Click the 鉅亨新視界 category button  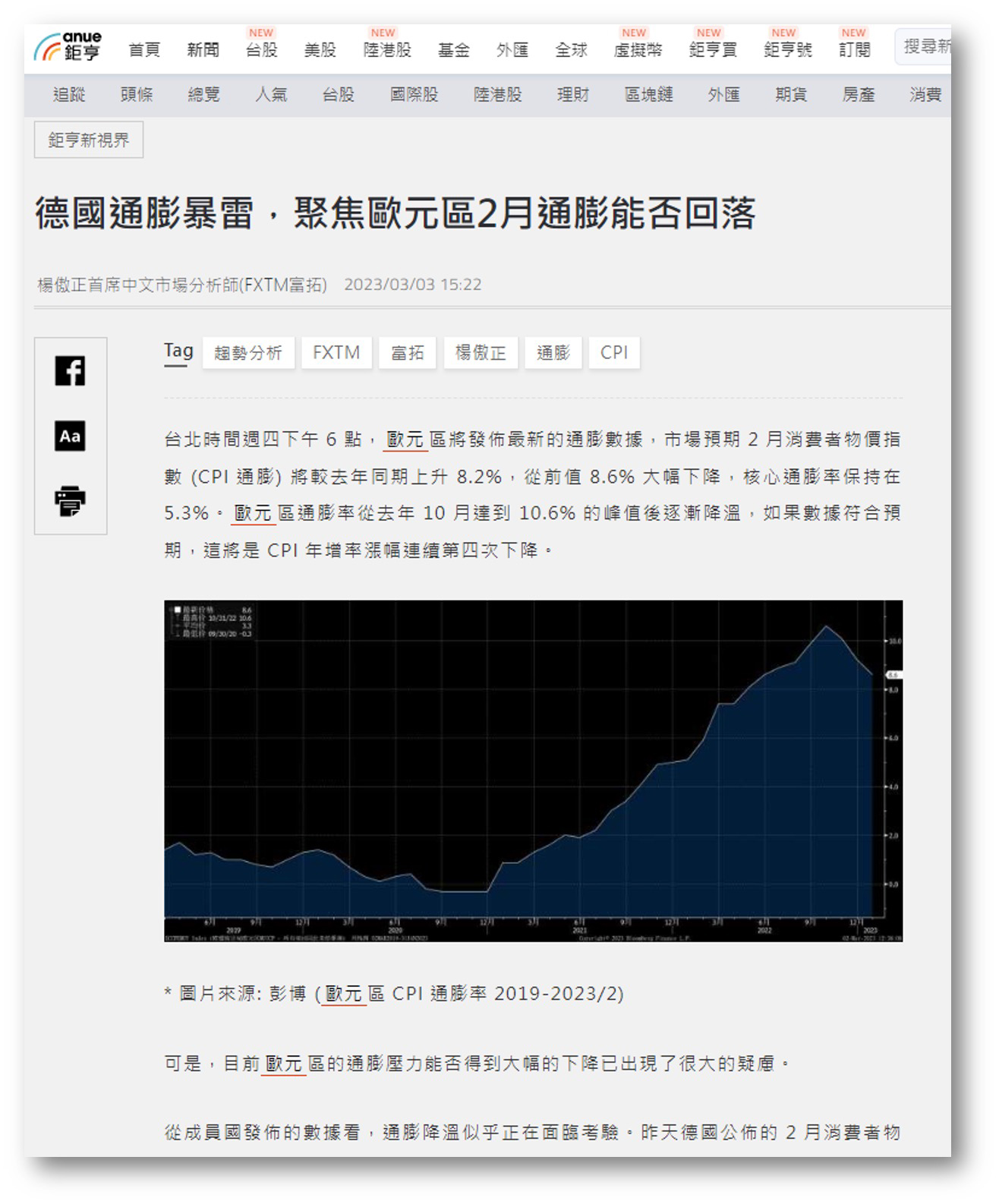click(88, 140)
